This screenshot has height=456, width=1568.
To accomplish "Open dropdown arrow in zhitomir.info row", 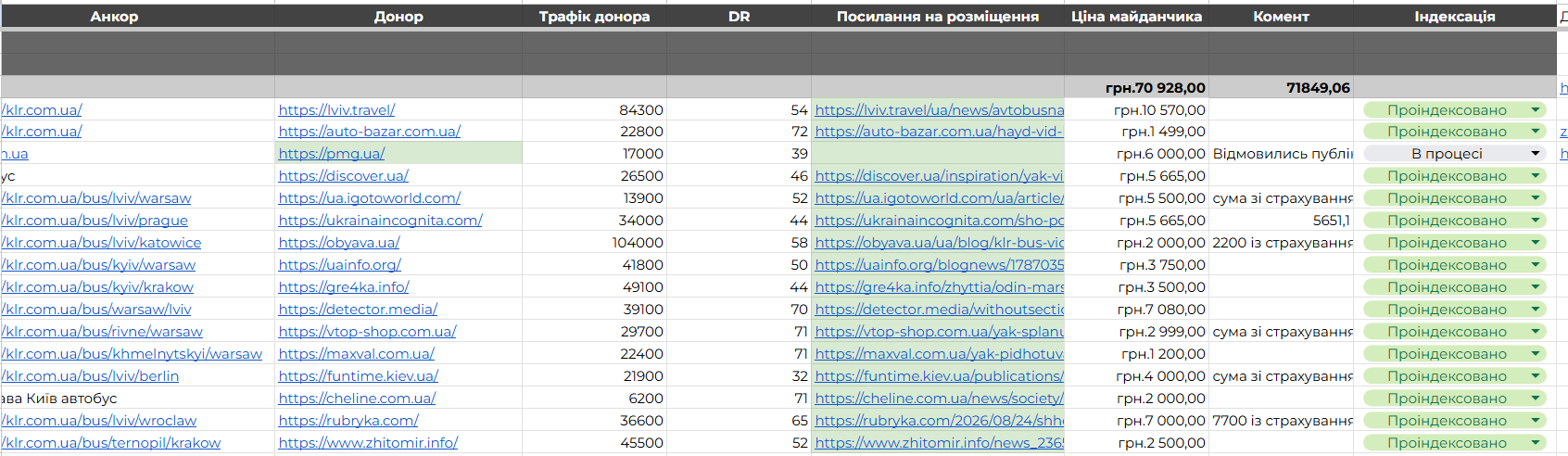I will tap(1535, 443).
